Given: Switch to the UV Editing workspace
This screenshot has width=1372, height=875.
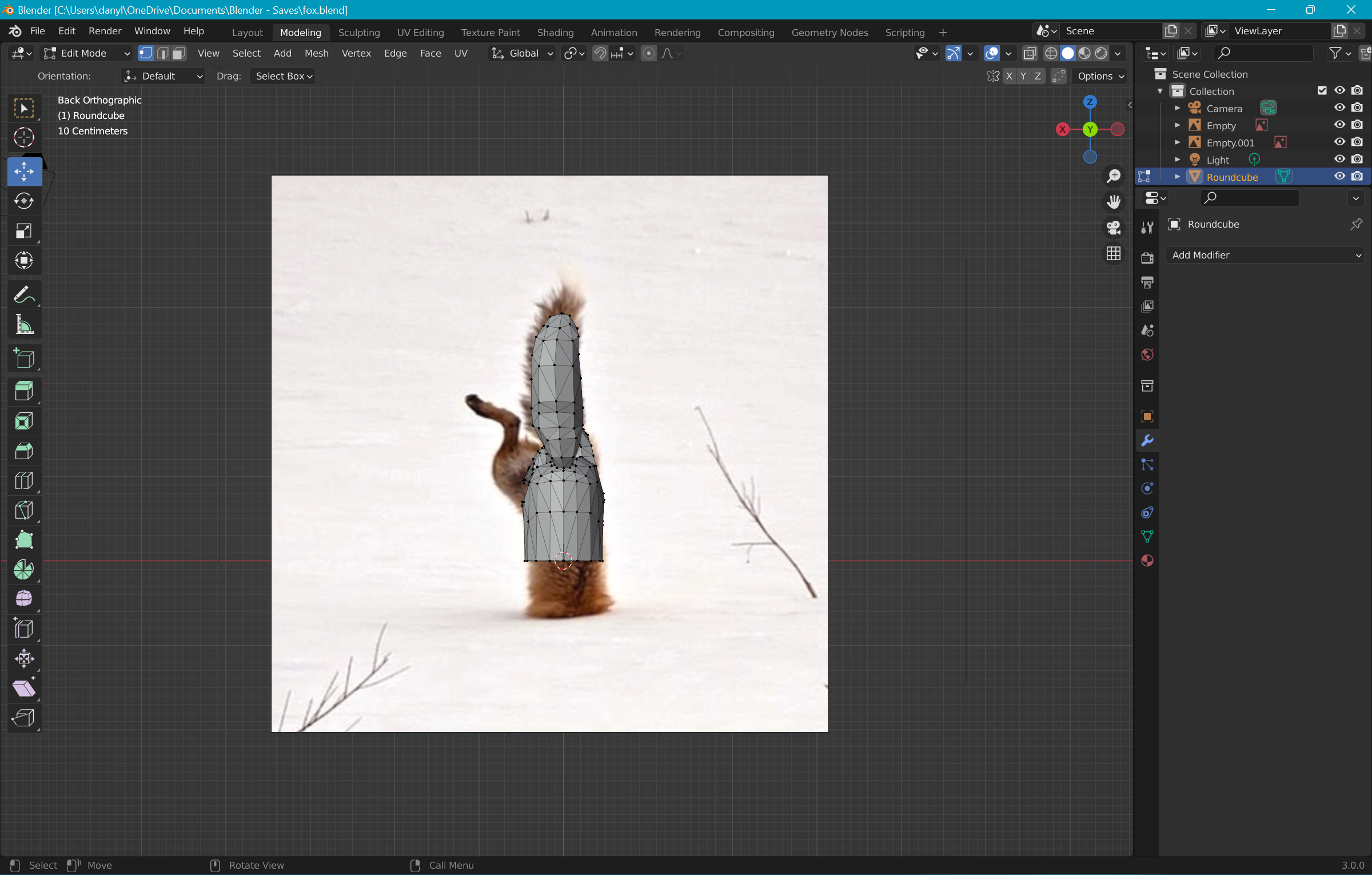Looking at the screenshot, I should [420, 33].
